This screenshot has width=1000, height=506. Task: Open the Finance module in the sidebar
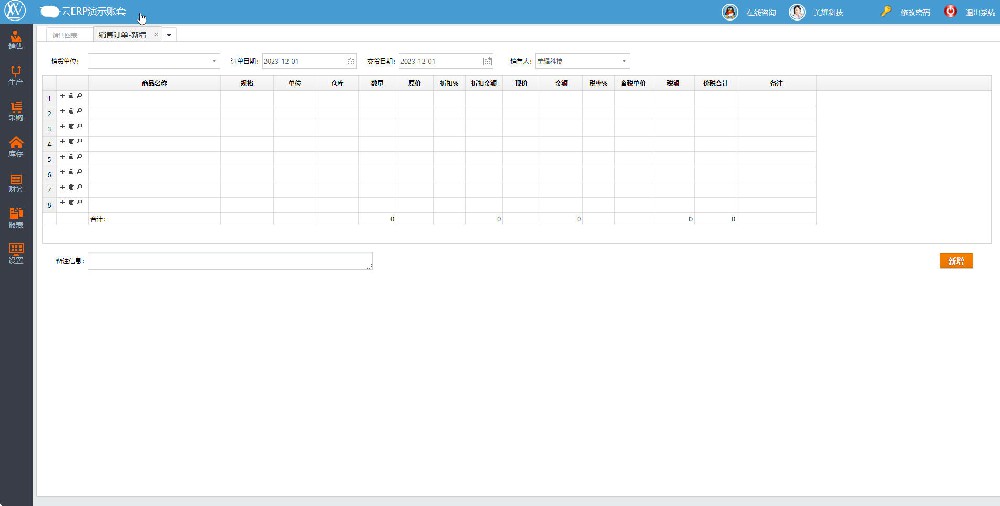pyautogui.click(x=16, y=182)
